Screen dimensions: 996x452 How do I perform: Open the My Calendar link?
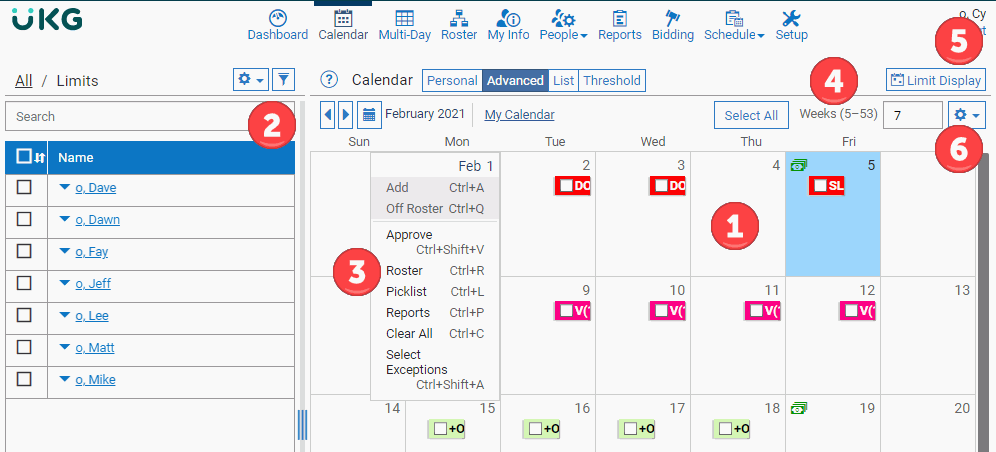tap(519, 115)
